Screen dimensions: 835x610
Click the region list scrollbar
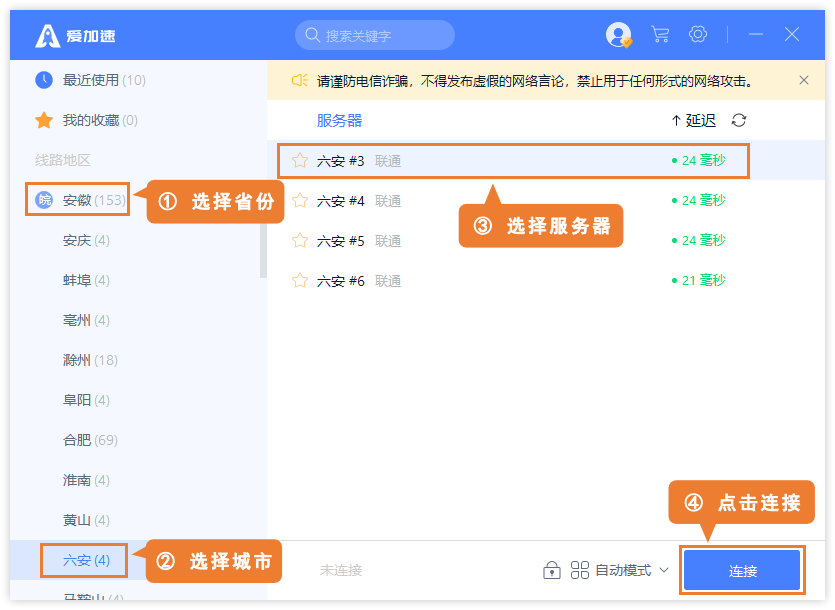[x=263, y=248]
